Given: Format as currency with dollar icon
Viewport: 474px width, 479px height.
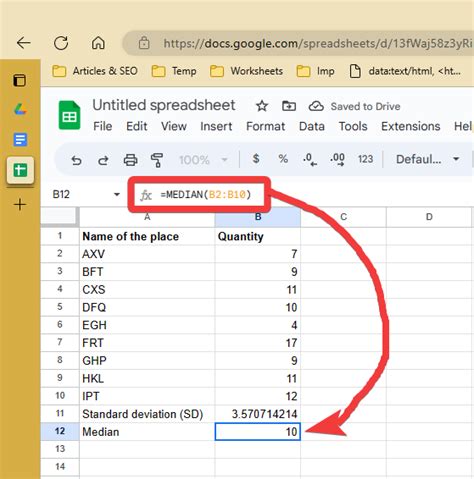Looking at the screenshot, I should [256, 159].
